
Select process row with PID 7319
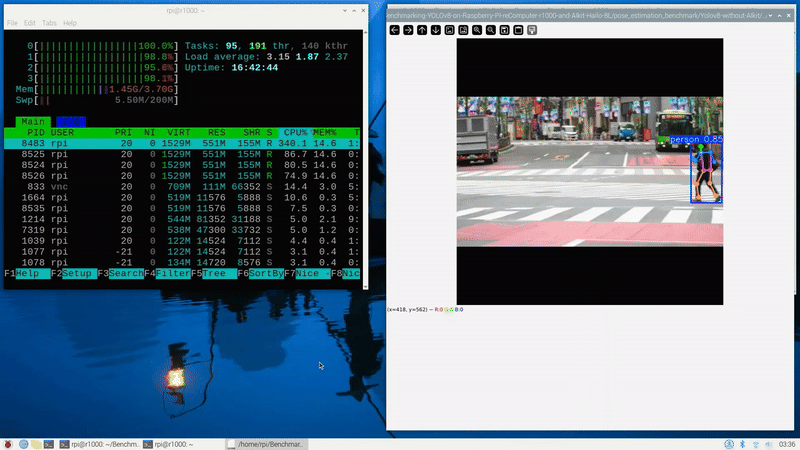coord(182,230)
